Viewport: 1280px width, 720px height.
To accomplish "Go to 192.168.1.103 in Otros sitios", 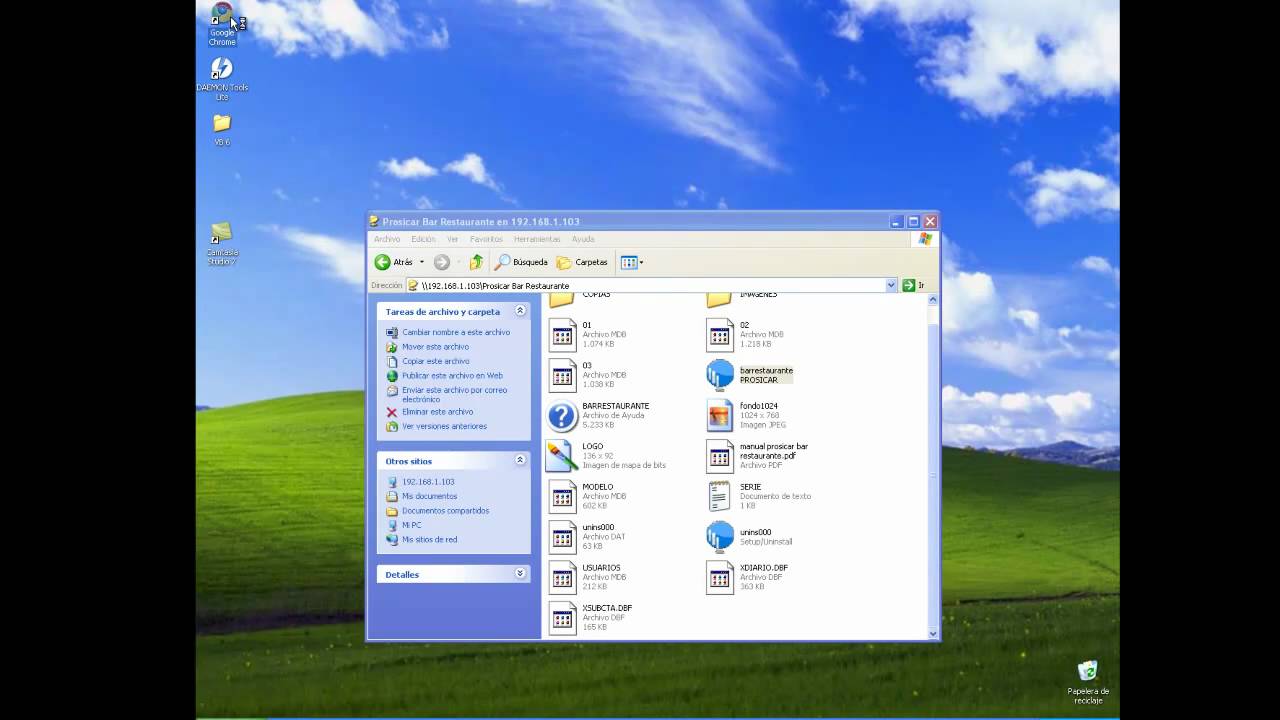I will 428,482.
